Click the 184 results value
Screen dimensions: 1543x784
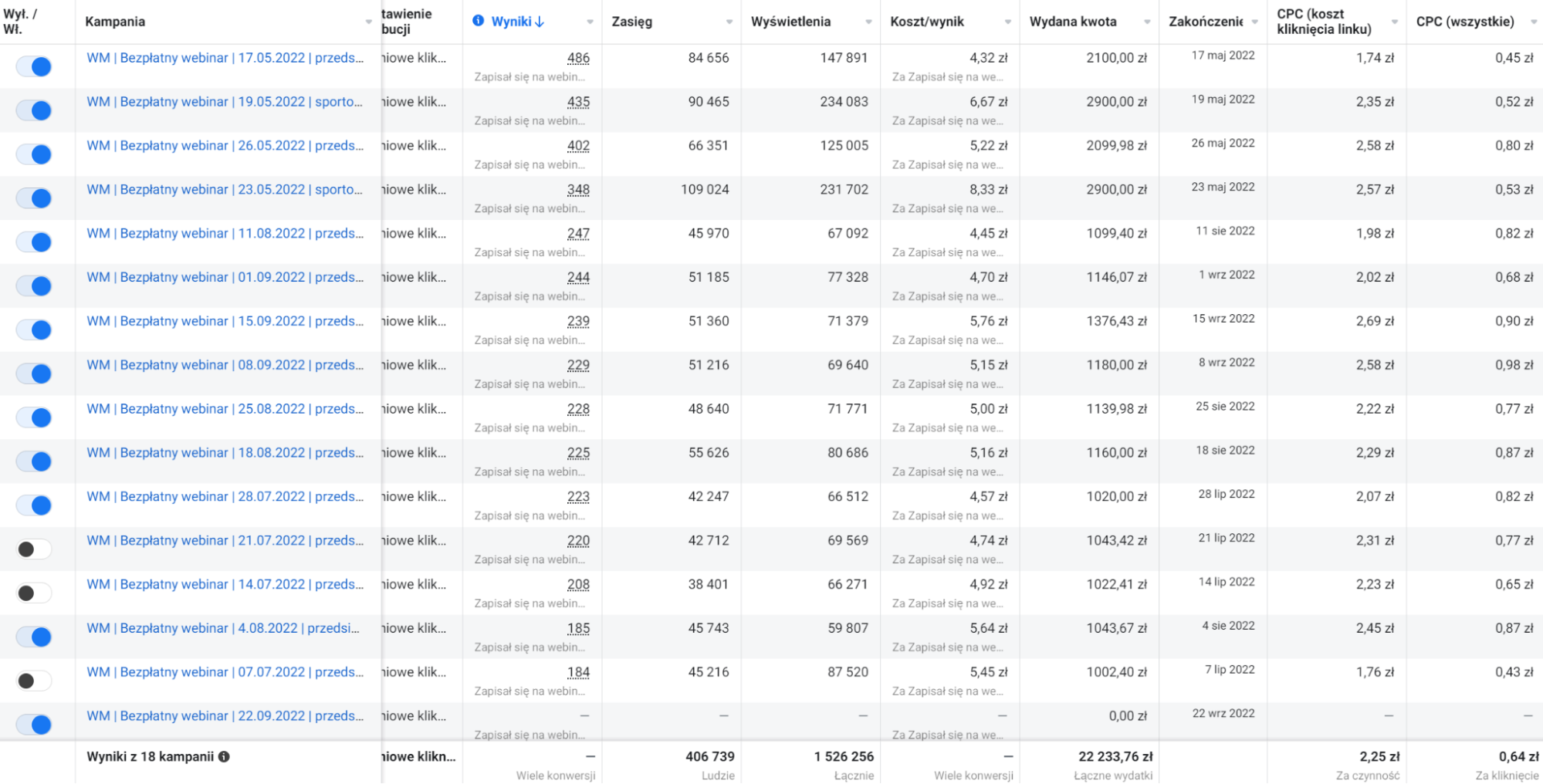point(578,672)
